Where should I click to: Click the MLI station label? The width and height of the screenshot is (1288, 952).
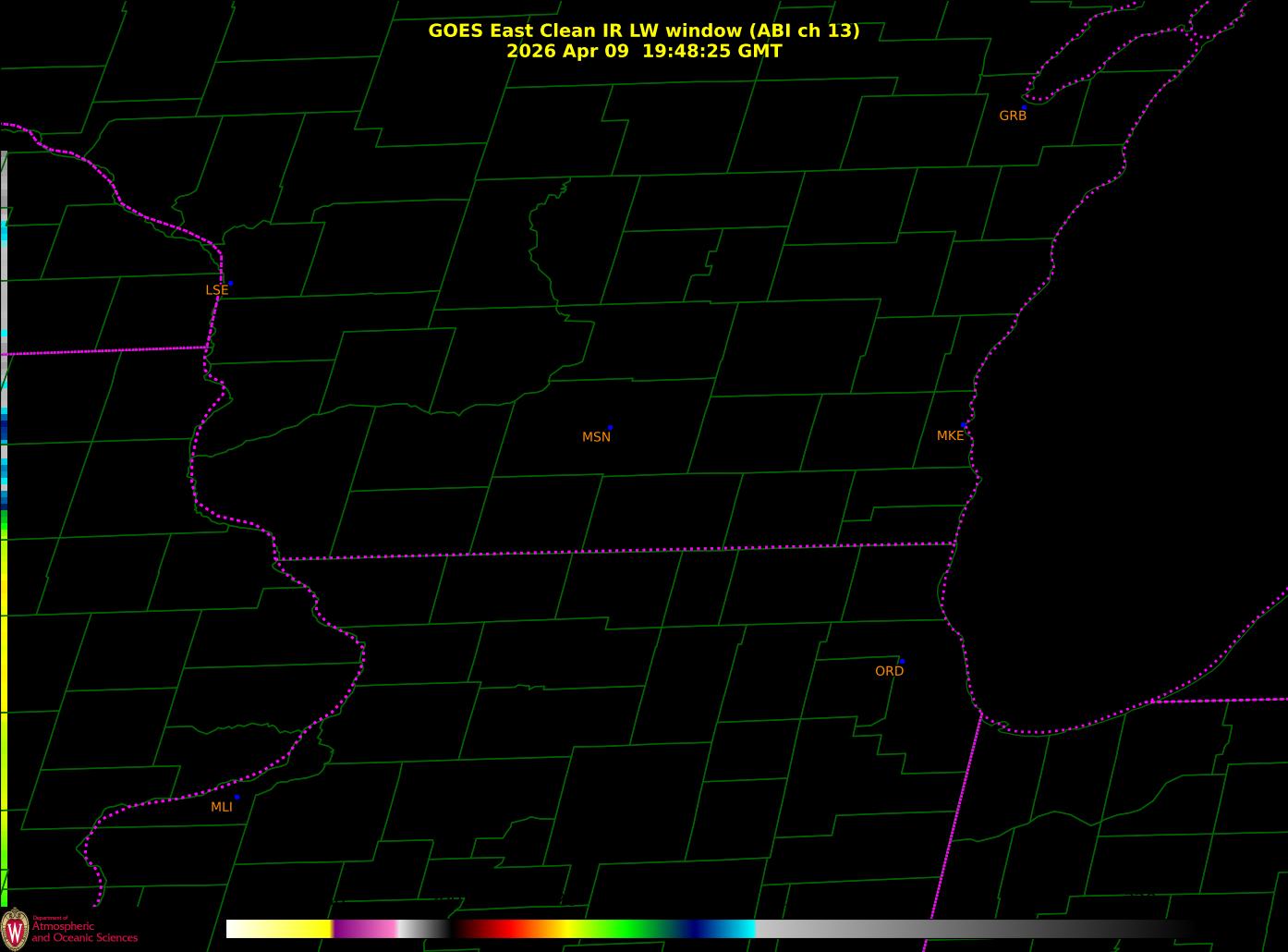click(222, 807)
